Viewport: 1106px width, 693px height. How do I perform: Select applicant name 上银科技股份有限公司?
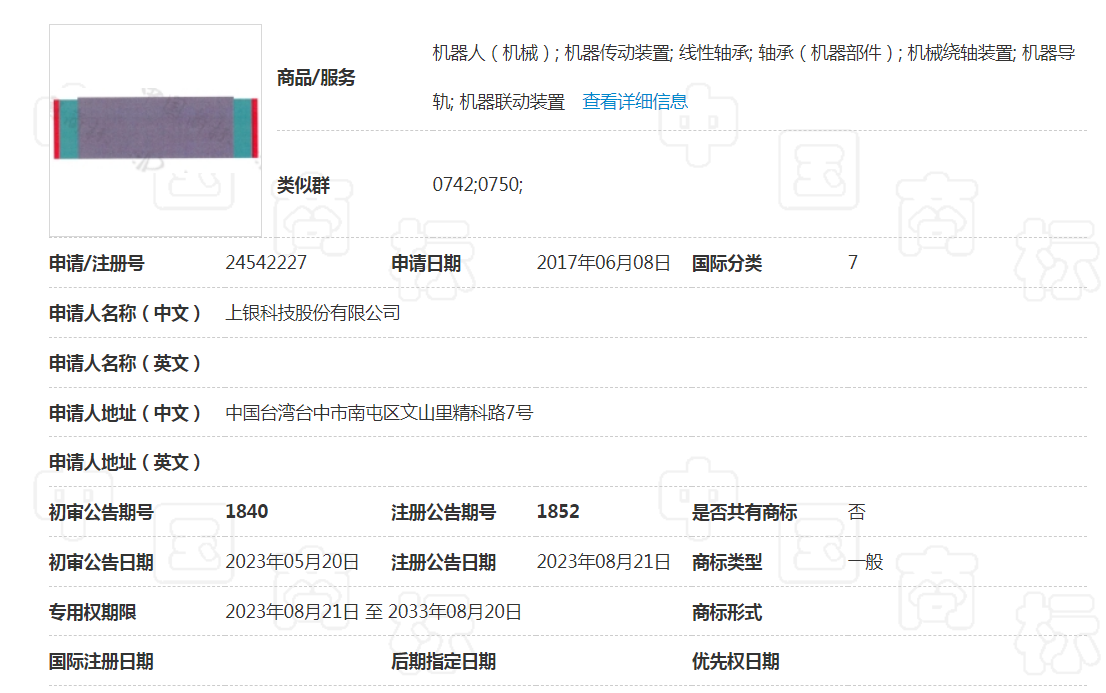[x=313, y=313]
